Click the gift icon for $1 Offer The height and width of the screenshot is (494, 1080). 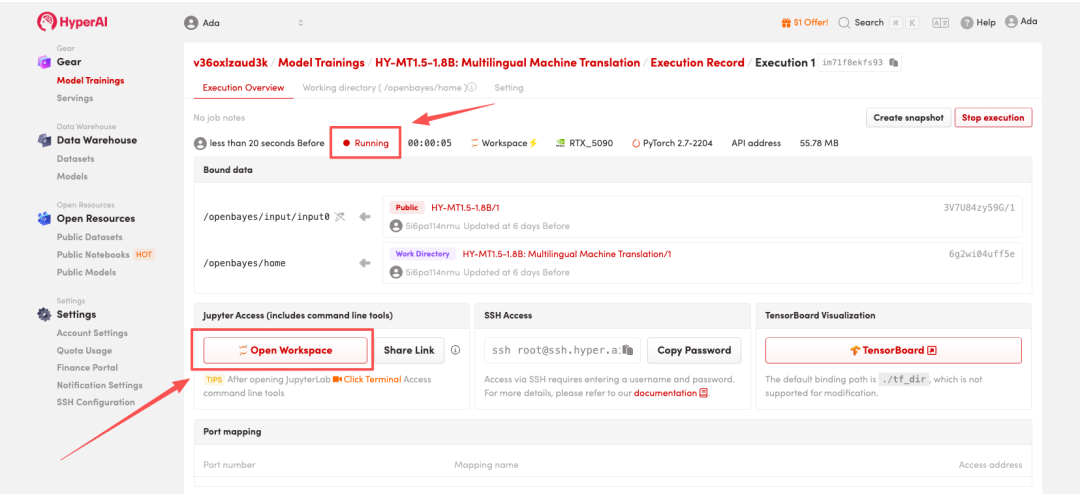click(786, 22)
